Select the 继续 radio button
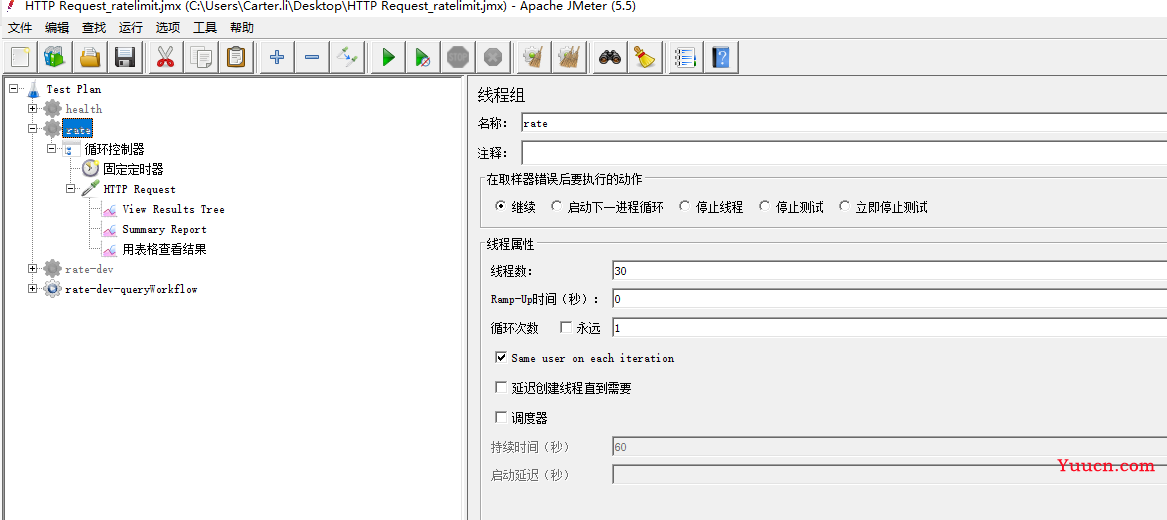 pos(501,207)
